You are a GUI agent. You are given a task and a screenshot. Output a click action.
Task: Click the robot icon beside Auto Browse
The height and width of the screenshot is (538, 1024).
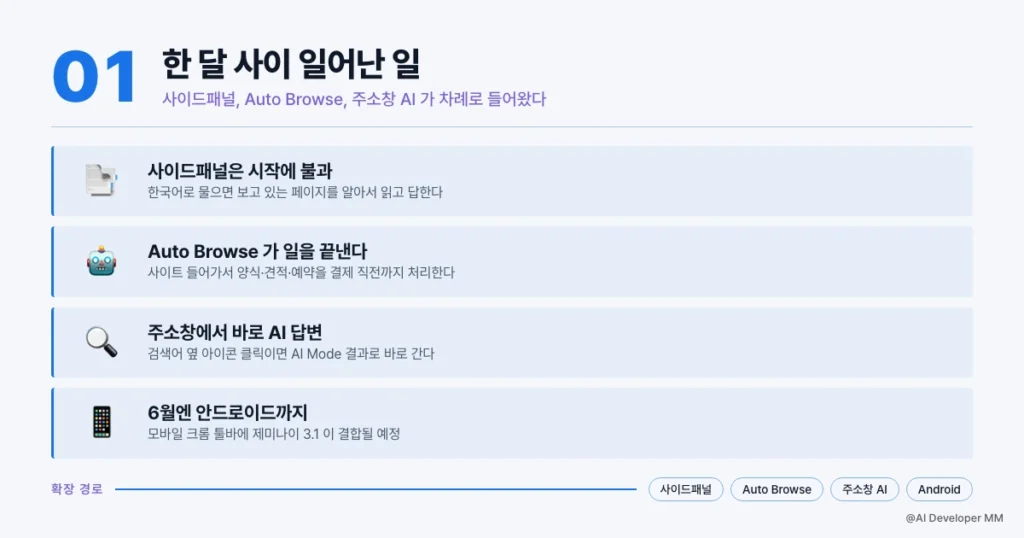(x=101, y=261)
